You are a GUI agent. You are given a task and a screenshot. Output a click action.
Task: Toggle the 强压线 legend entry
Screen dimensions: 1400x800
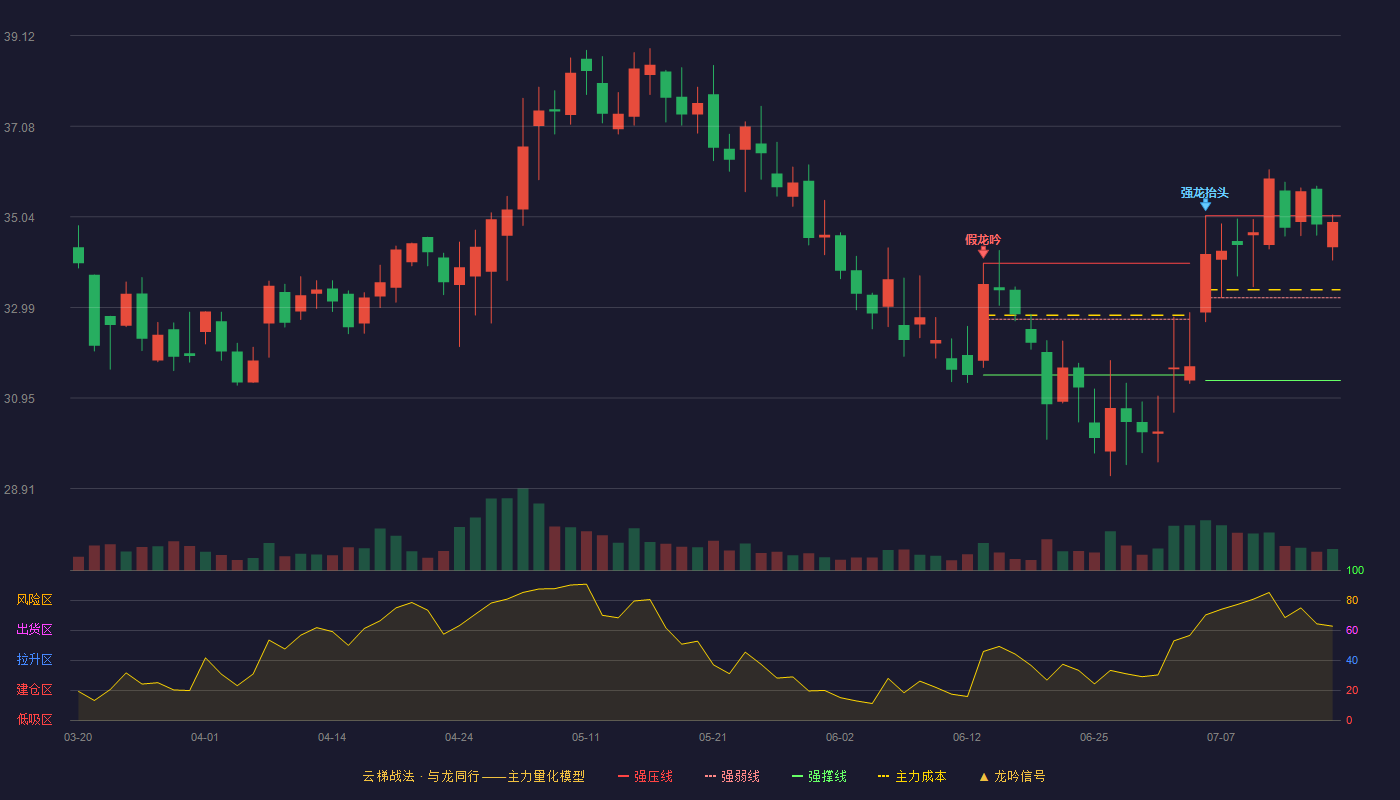pos(645,776)
